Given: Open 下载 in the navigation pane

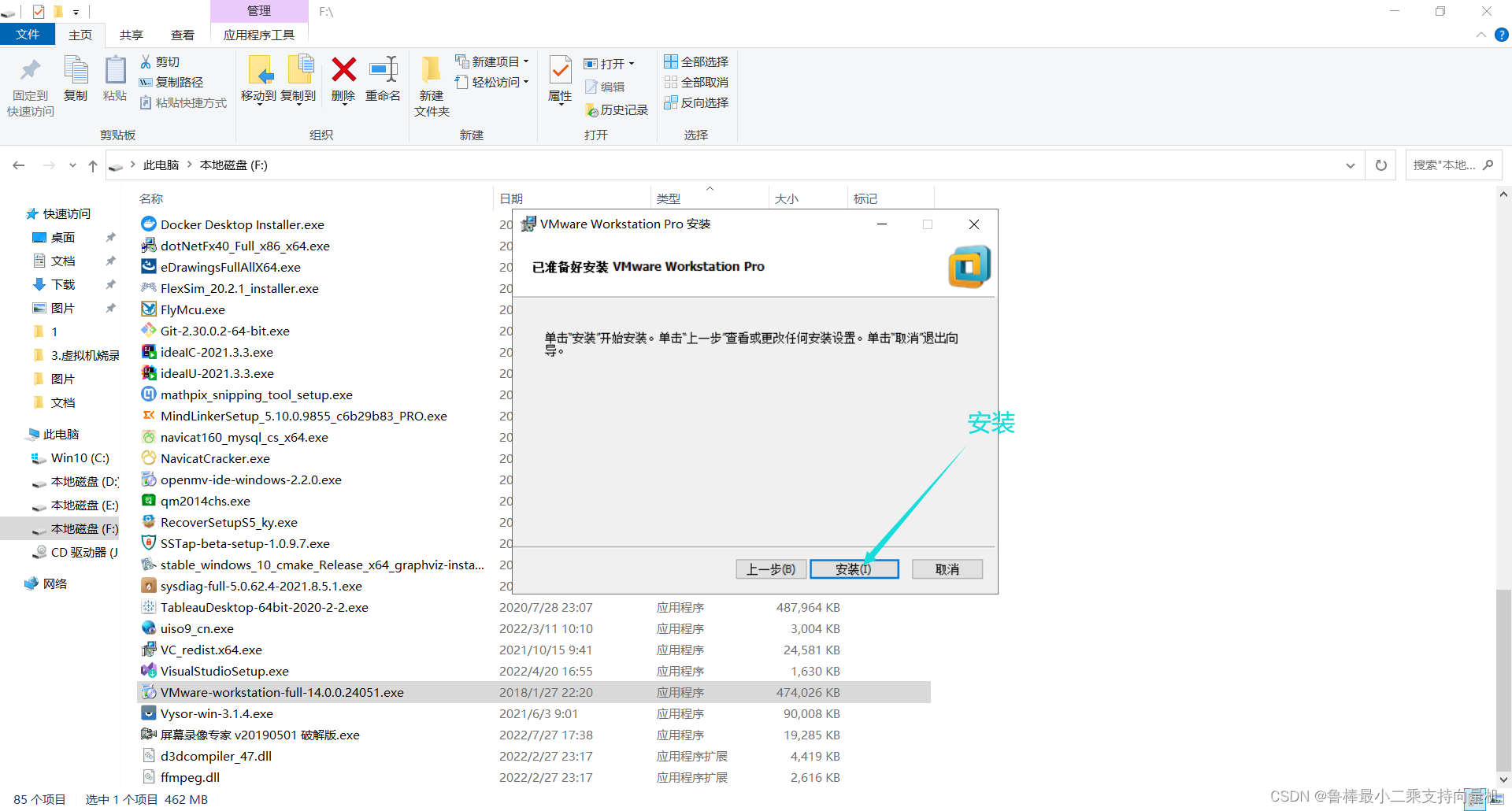Looking at the screenshot, I should click(x=63, y=285).
